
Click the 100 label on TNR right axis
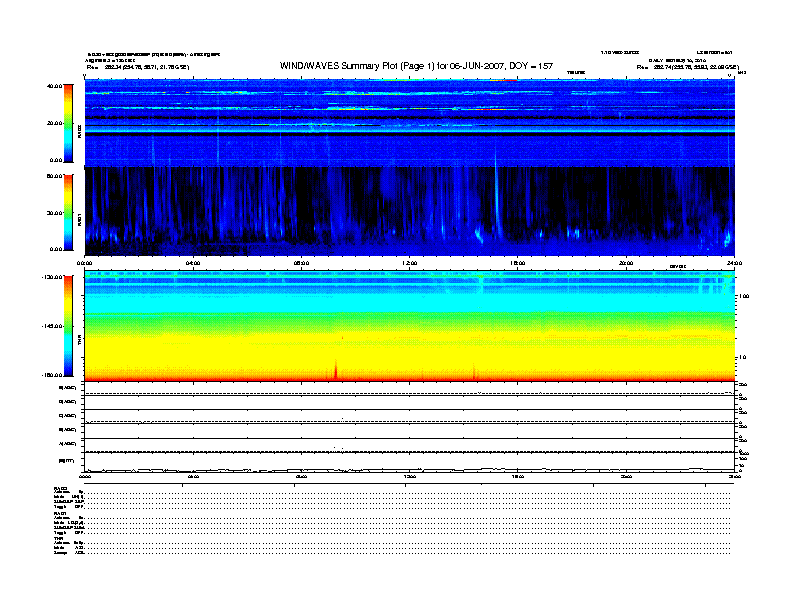coord(744,296)
